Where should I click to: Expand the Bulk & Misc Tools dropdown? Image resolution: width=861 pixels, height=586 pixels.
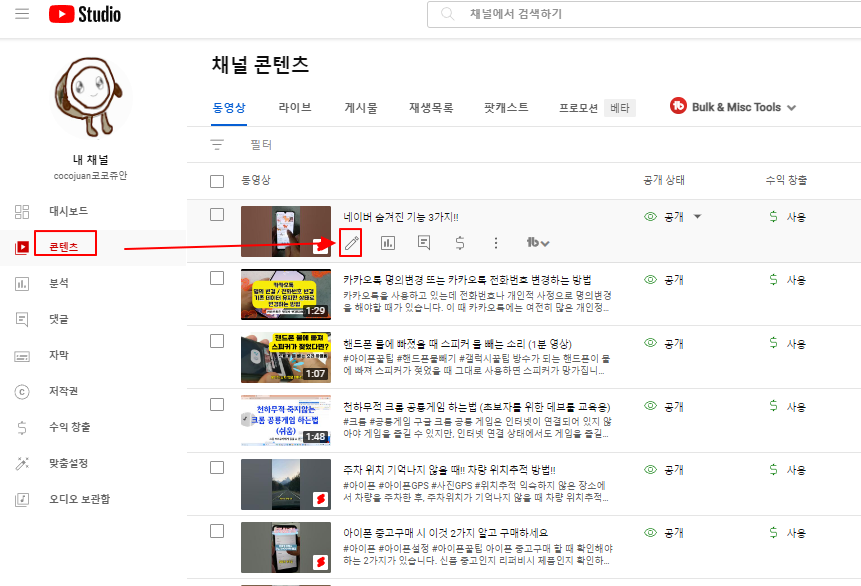click(791, 108)
